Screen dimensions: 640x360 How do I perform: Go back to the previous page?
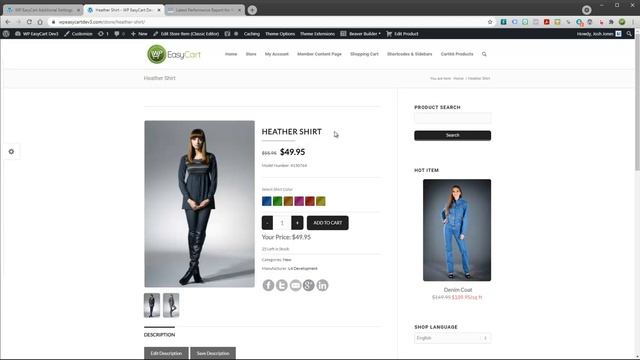(x=8, y=22)
